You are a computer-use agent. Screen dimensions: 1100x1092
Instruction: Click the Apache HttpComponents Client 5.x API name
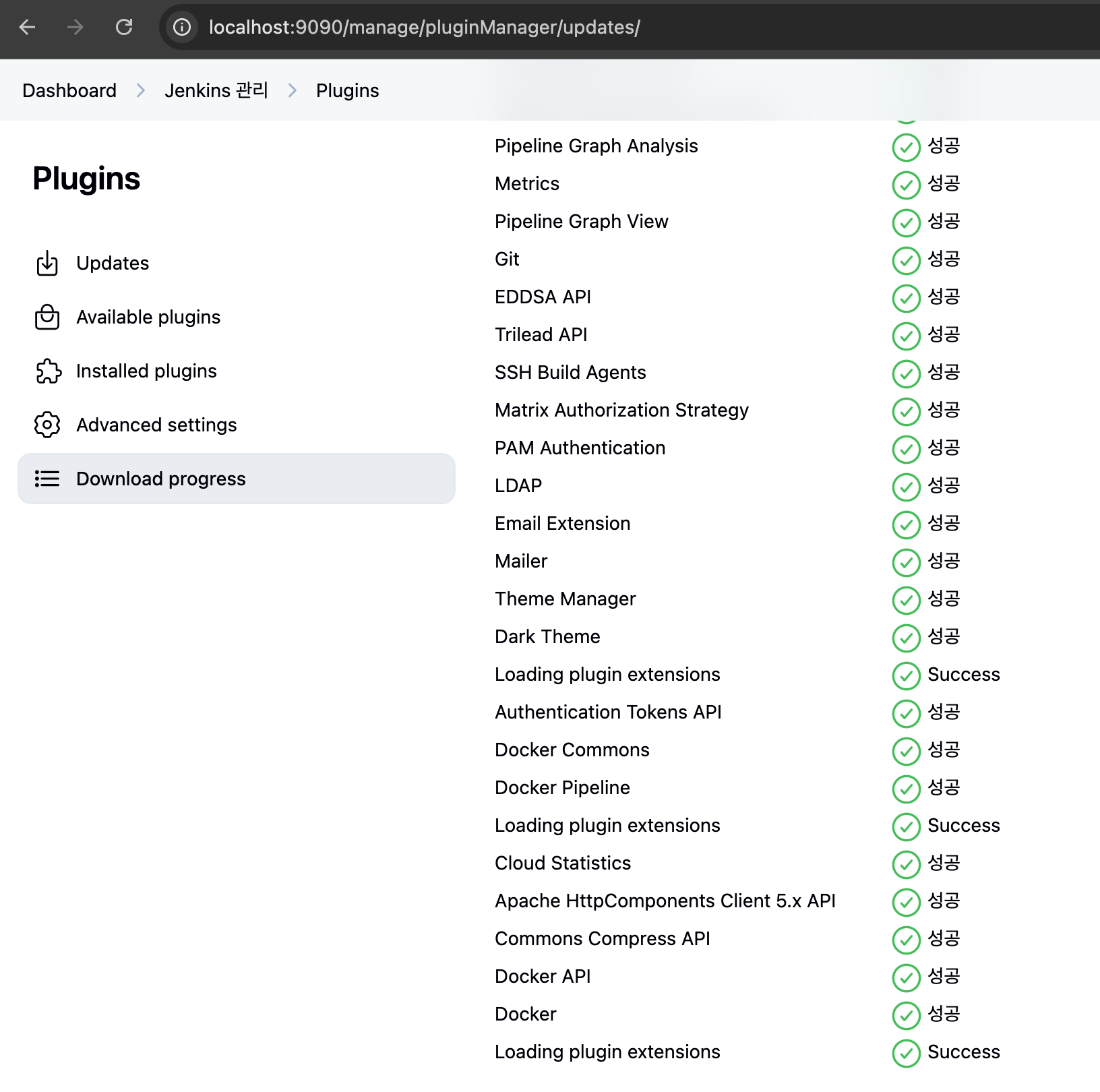coord(665,901)
